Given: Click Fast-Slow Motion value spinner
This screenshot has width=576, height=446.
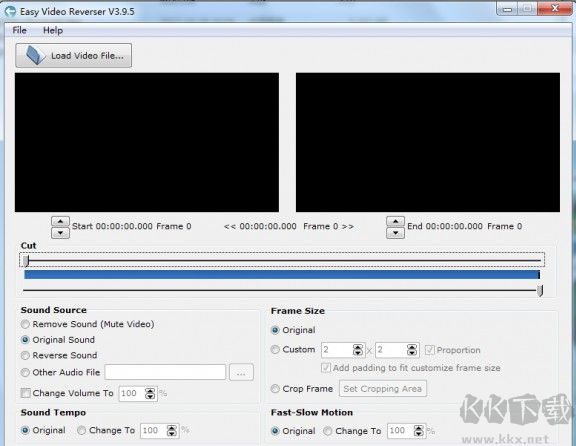Looking at the screenshot, I should pos(419,431).
